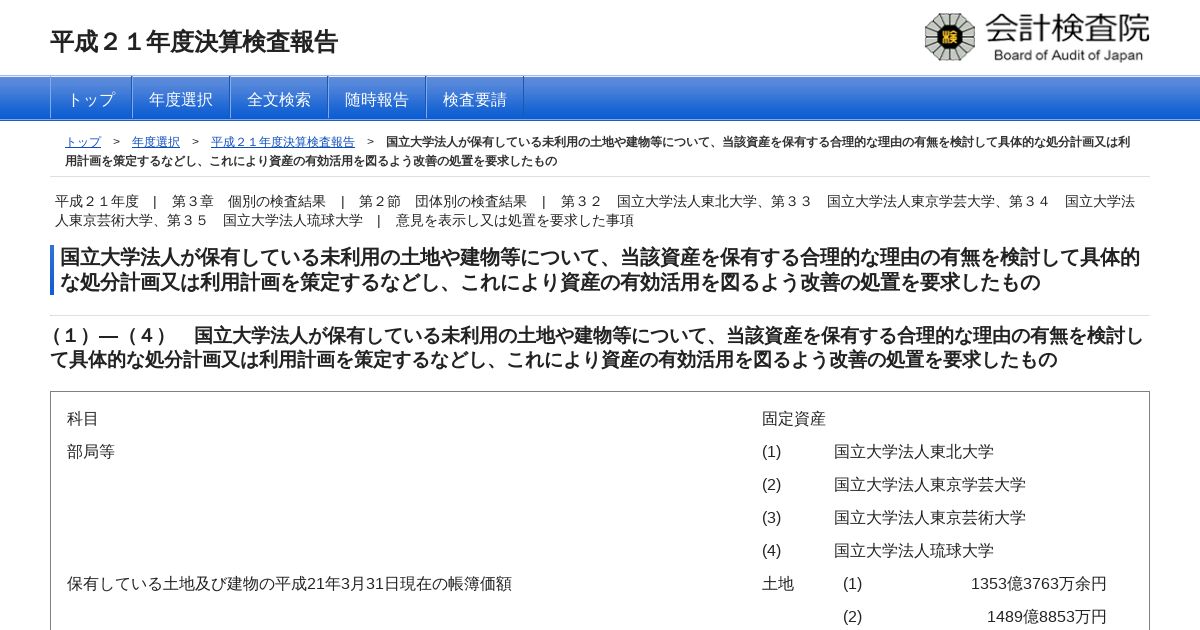Click the 土地 label in the table

[x=778, y=584]
